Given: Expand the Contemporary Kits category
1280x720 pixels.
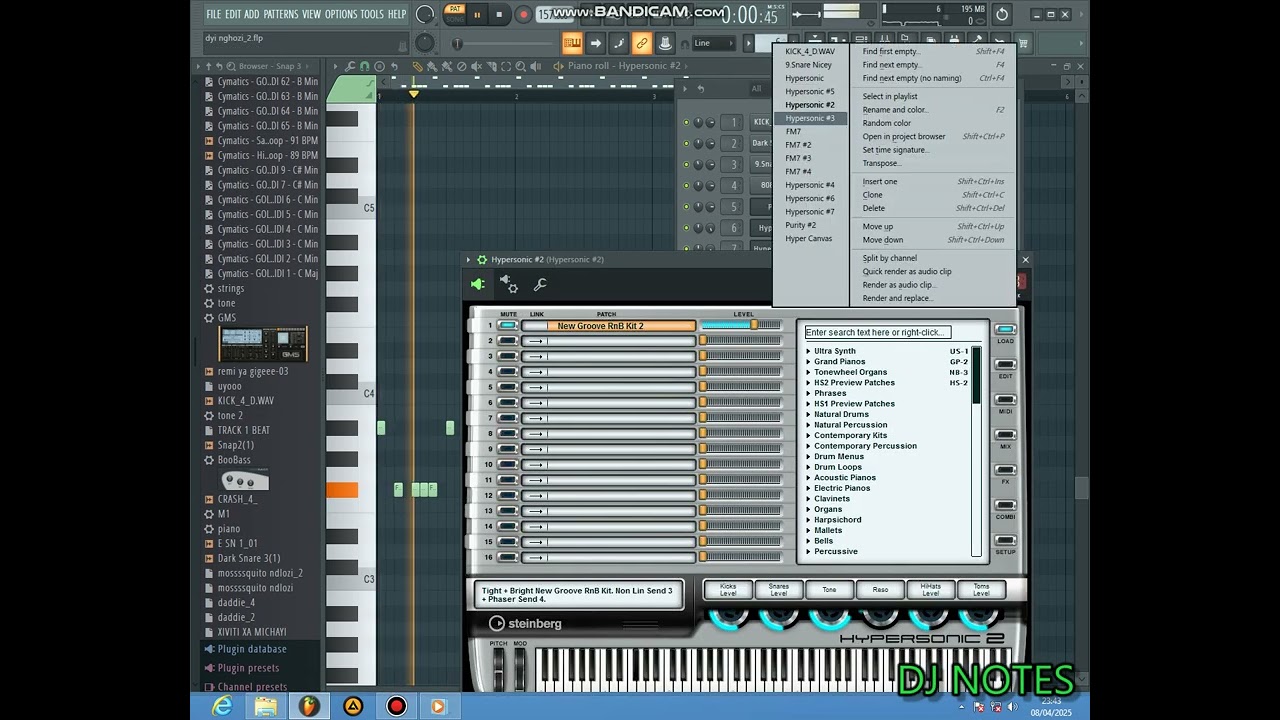Looking at the screenshot, I should click(x=809, y=435).
